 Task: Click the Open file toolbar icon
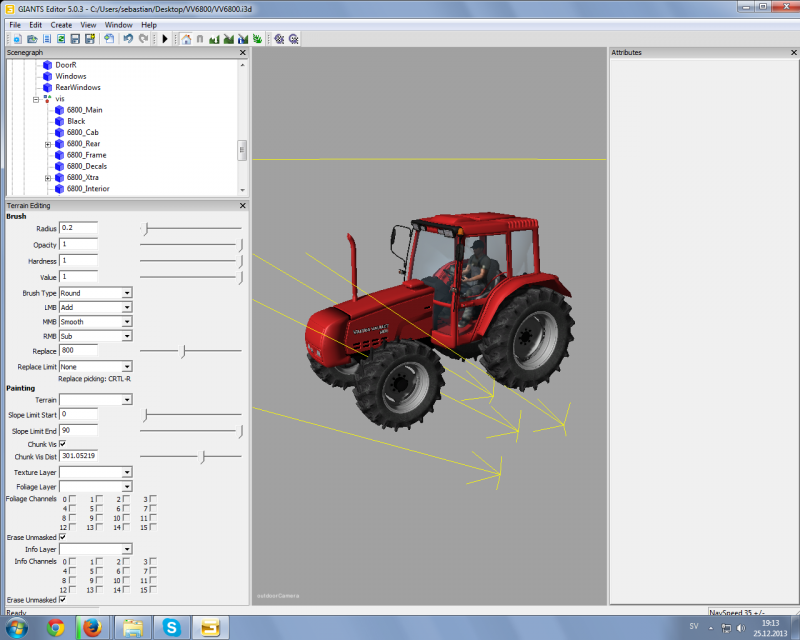pos(32,39)
